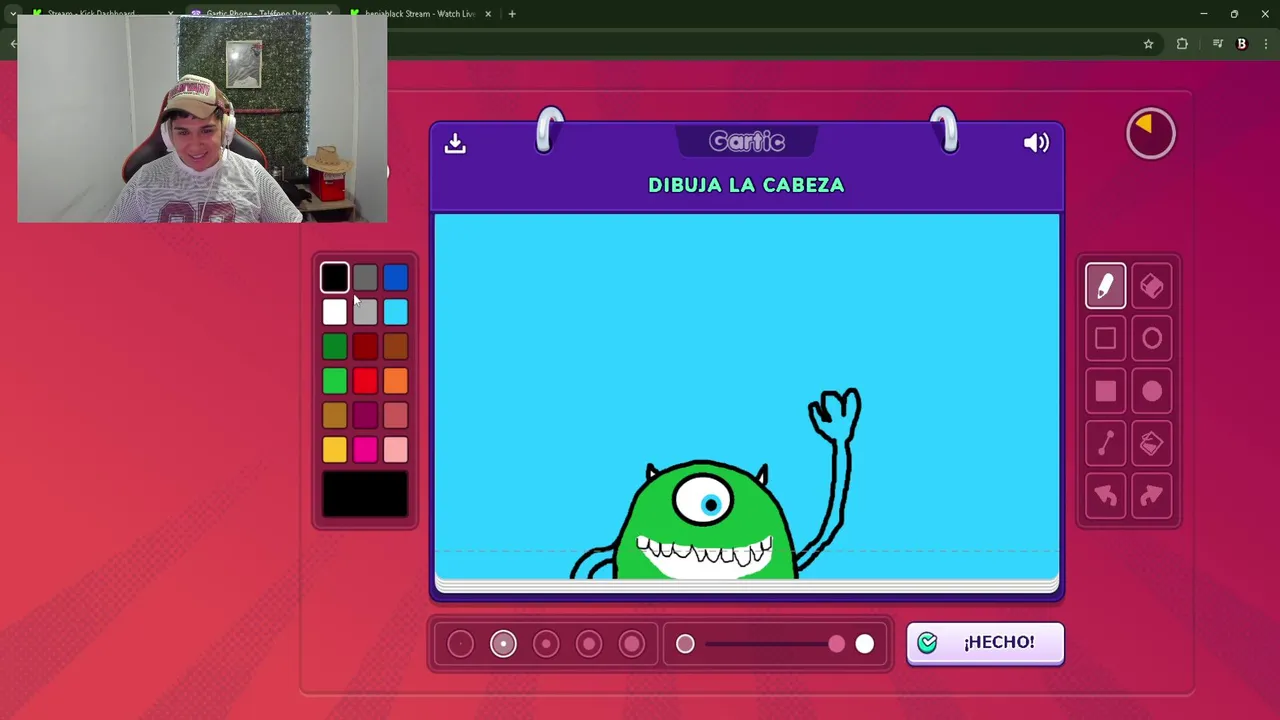Open a new browser tab
This screenshot has height=720, width=1280.
coord(512,14)
